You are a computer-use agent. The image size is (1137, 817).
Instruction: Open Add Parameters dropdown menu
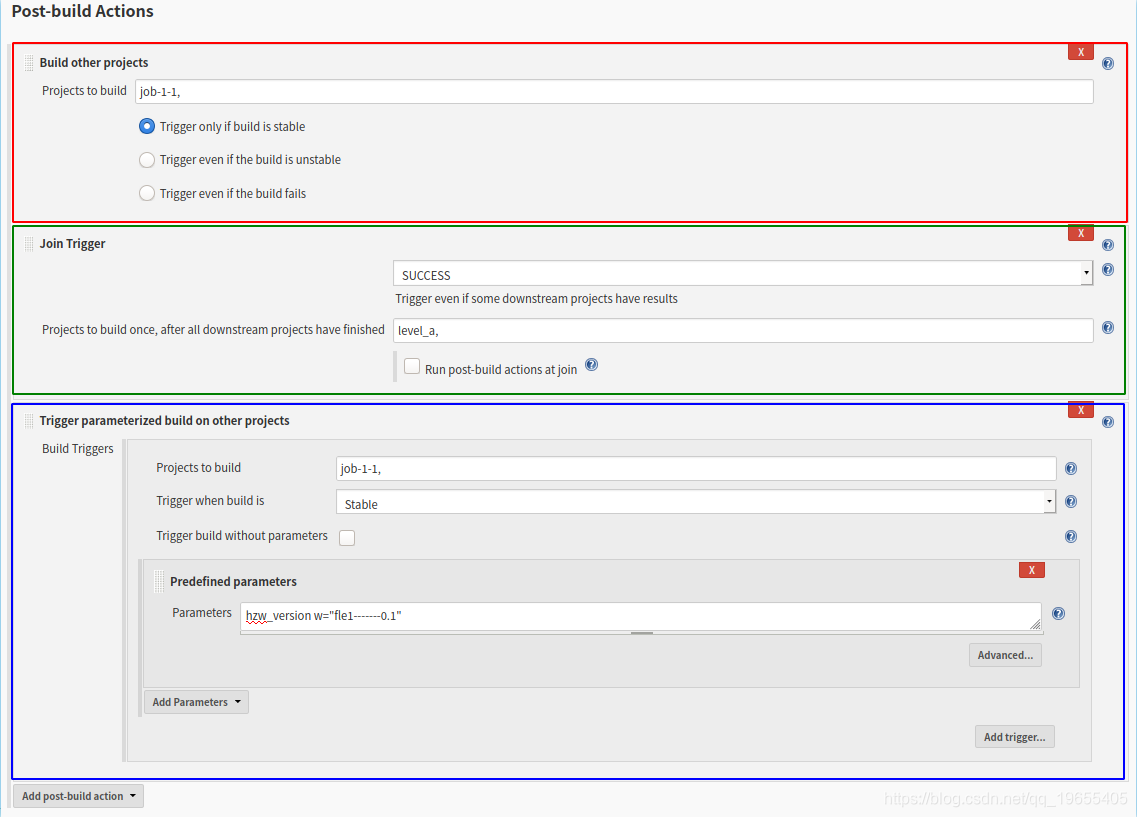point(196,702)
